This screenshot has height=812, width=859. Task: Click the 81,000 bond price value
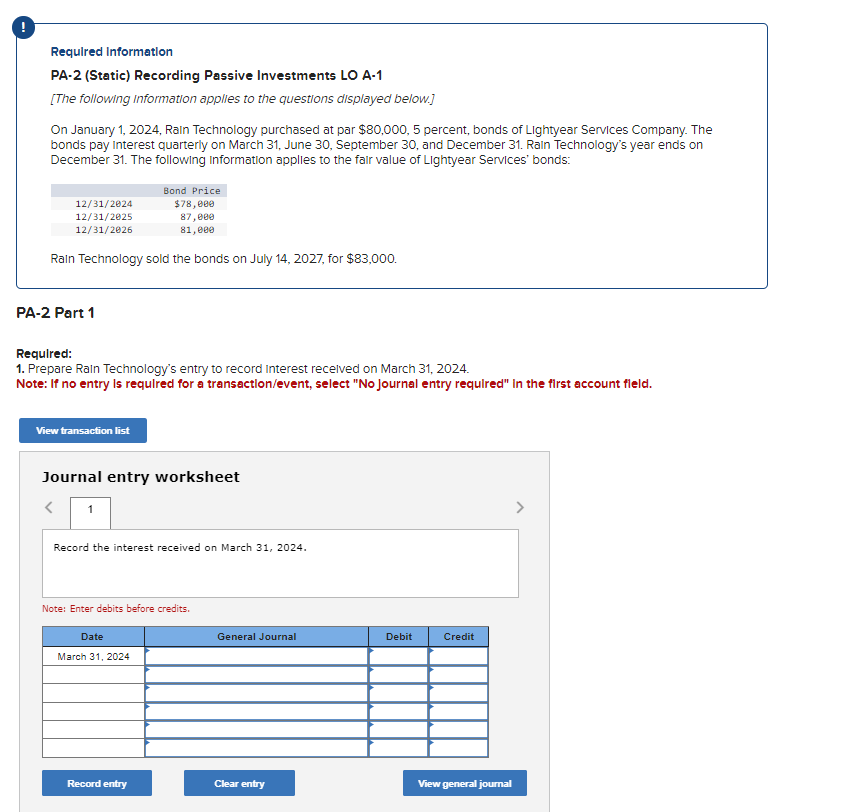click(x=197, y=230)
